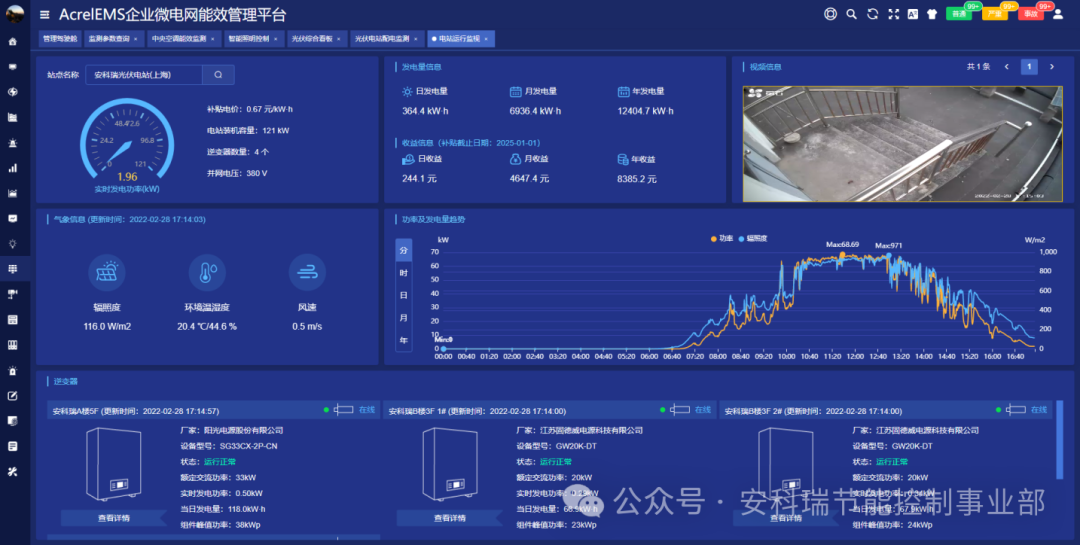This screenshot has height=545, width=1080.
Task: Close the 电站运行监视 tab
Action: 486,39
